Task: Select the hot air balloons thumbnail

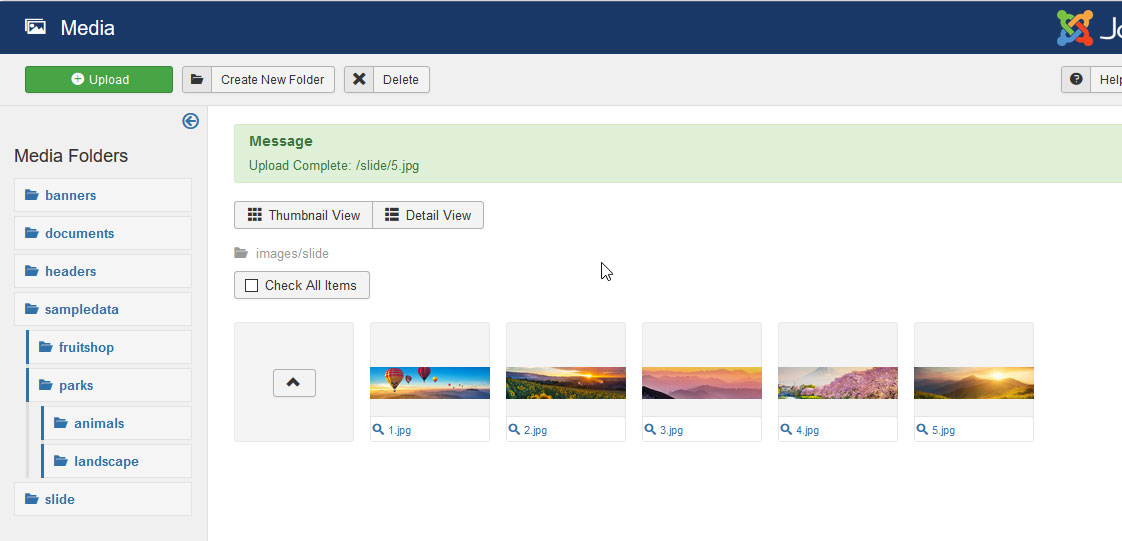Action: tap(430, 382)
